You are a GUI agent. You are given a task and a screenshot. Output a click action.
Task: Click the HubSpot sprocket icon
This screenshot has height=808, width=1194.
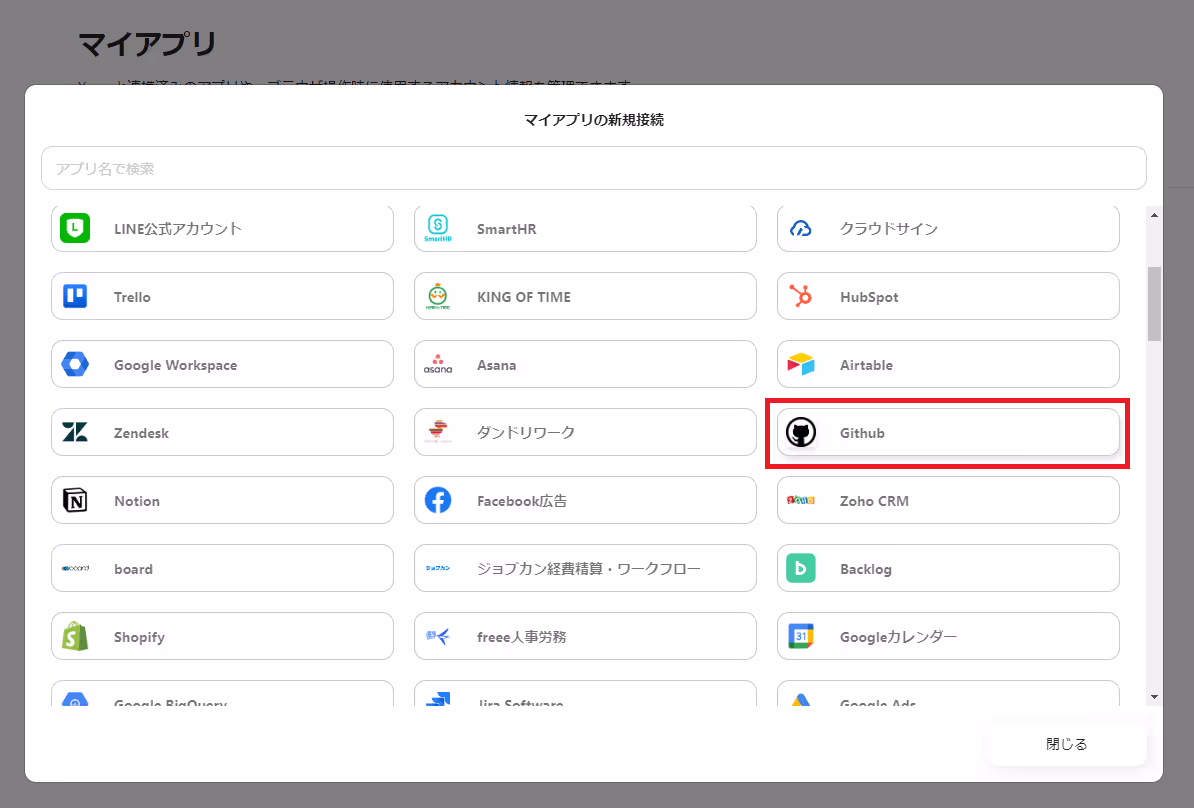[x=800, y=296]
